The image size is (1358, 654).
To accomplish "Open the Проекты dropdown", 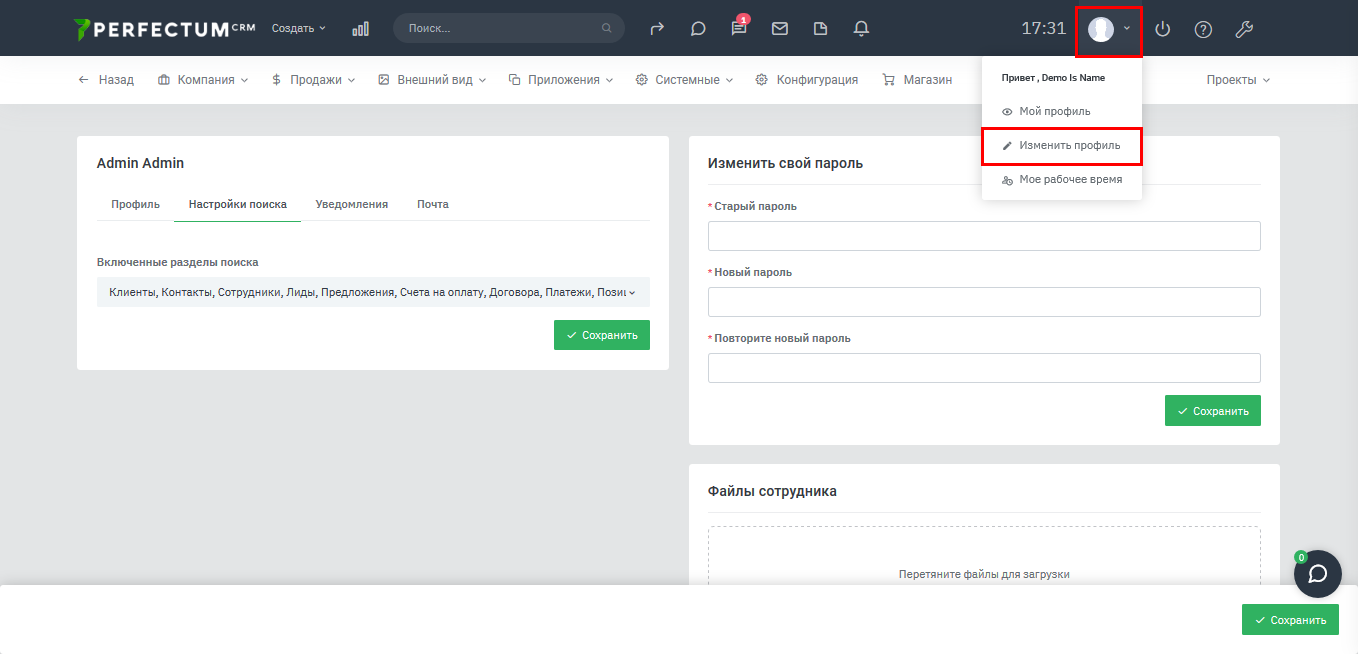I will pyautogui.click(x=1237, y=80).
